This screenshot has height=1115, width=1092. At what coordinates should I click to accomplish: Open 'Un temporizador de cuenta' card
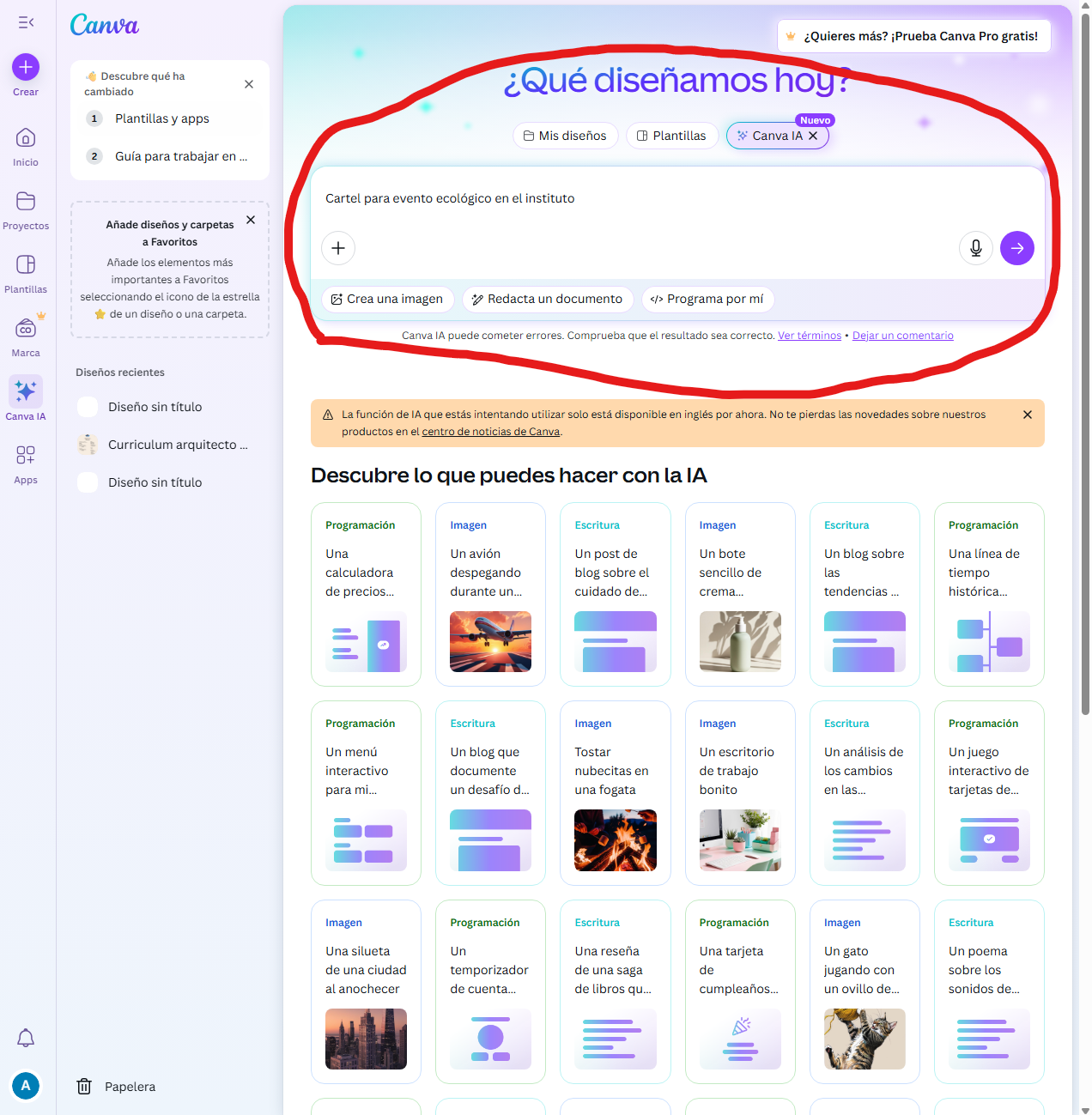pyautogui.click(x=490, y=992)
